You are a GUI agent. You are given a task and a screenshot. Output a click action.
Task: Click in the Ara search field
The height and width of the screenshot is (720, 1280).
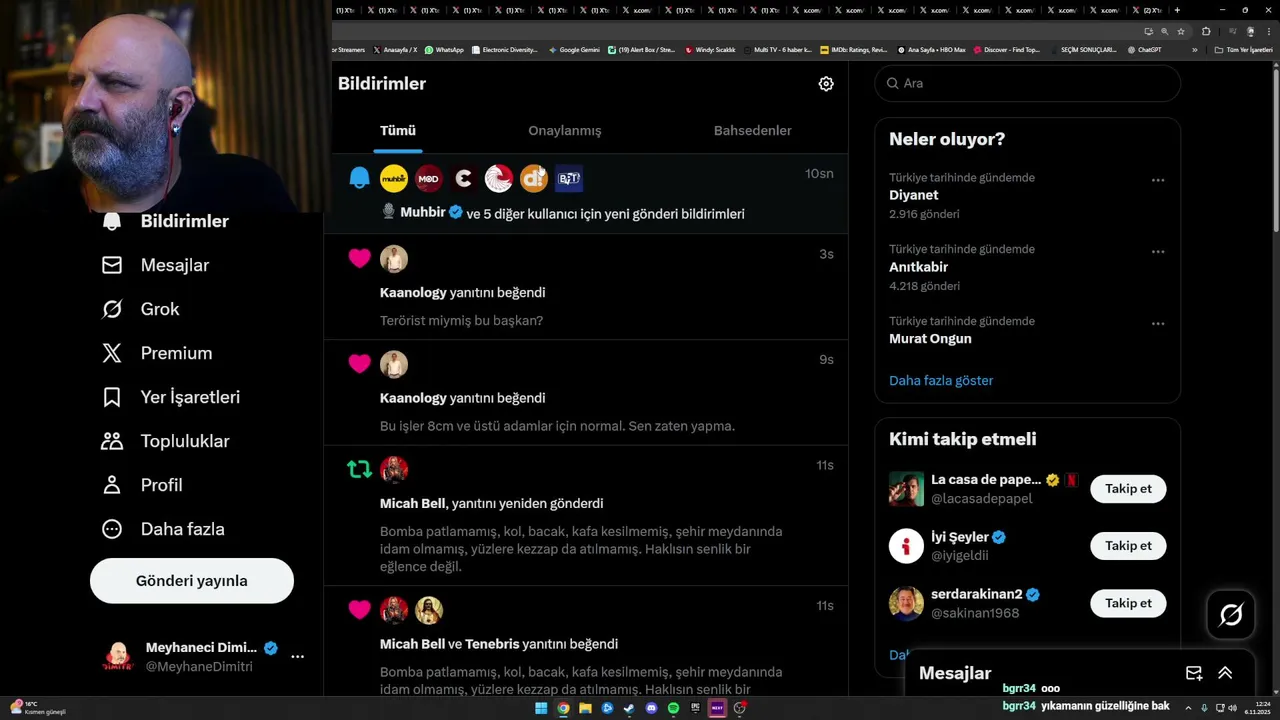point(1028,83)
